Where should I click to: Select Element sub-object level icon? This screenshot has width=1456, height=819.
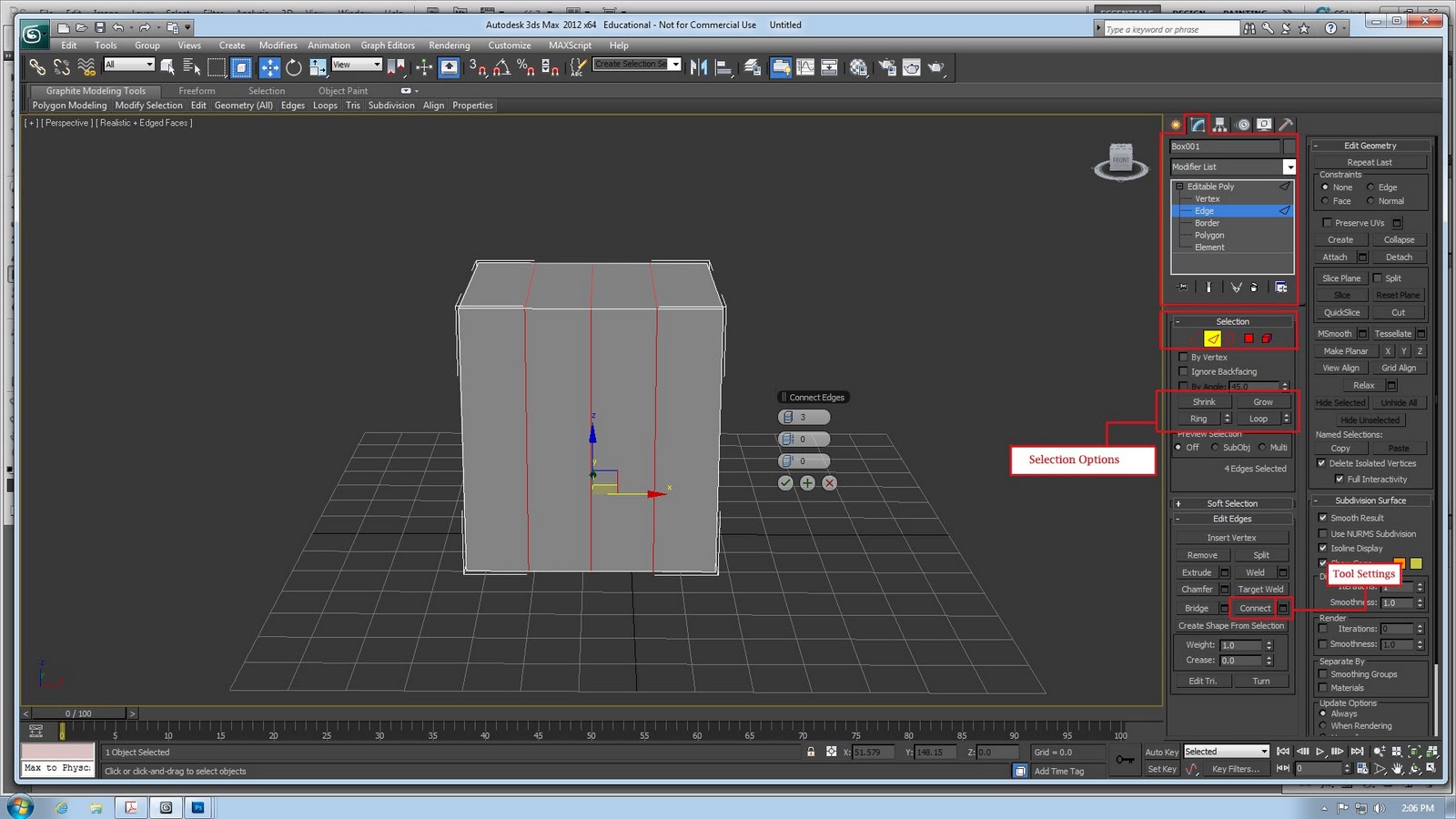tap(1266, 339)
